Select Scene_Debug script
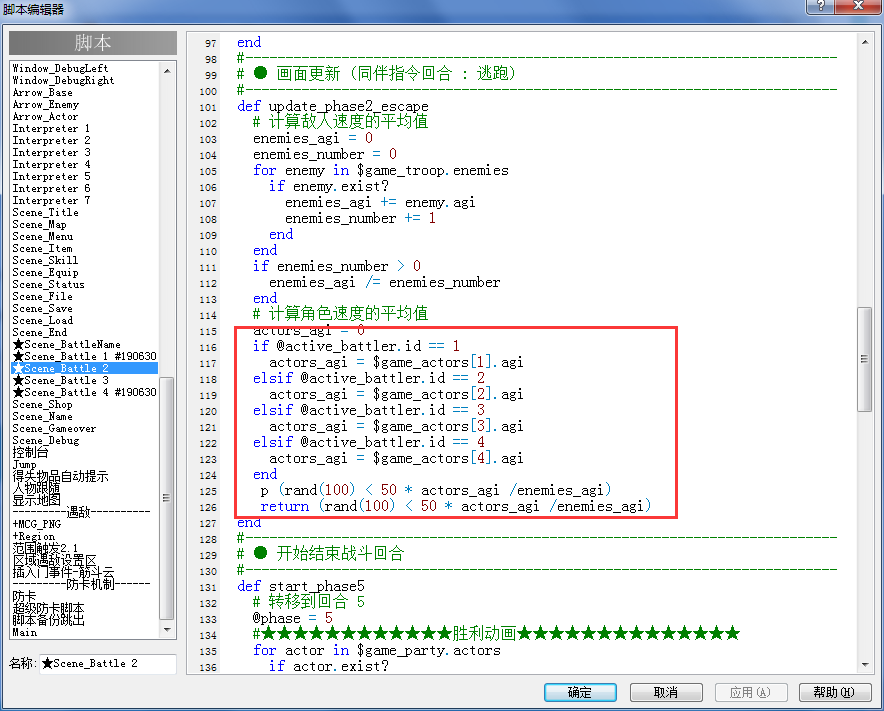This screenshot has width=884, height=711. coord(46,440)
